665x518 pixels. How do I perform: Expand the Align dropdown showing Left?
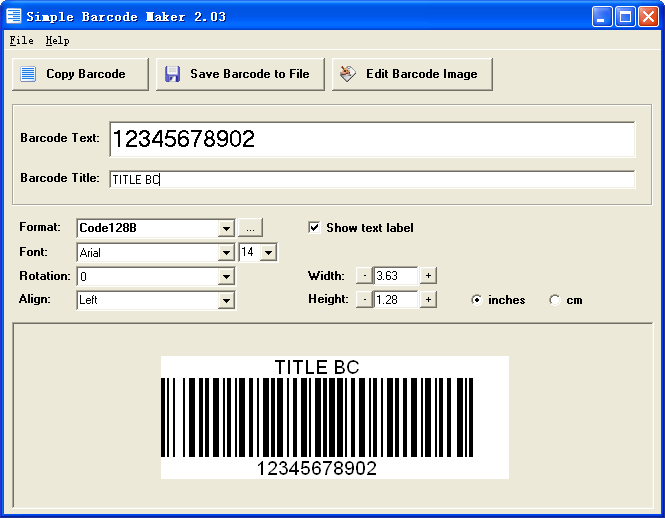226,300
